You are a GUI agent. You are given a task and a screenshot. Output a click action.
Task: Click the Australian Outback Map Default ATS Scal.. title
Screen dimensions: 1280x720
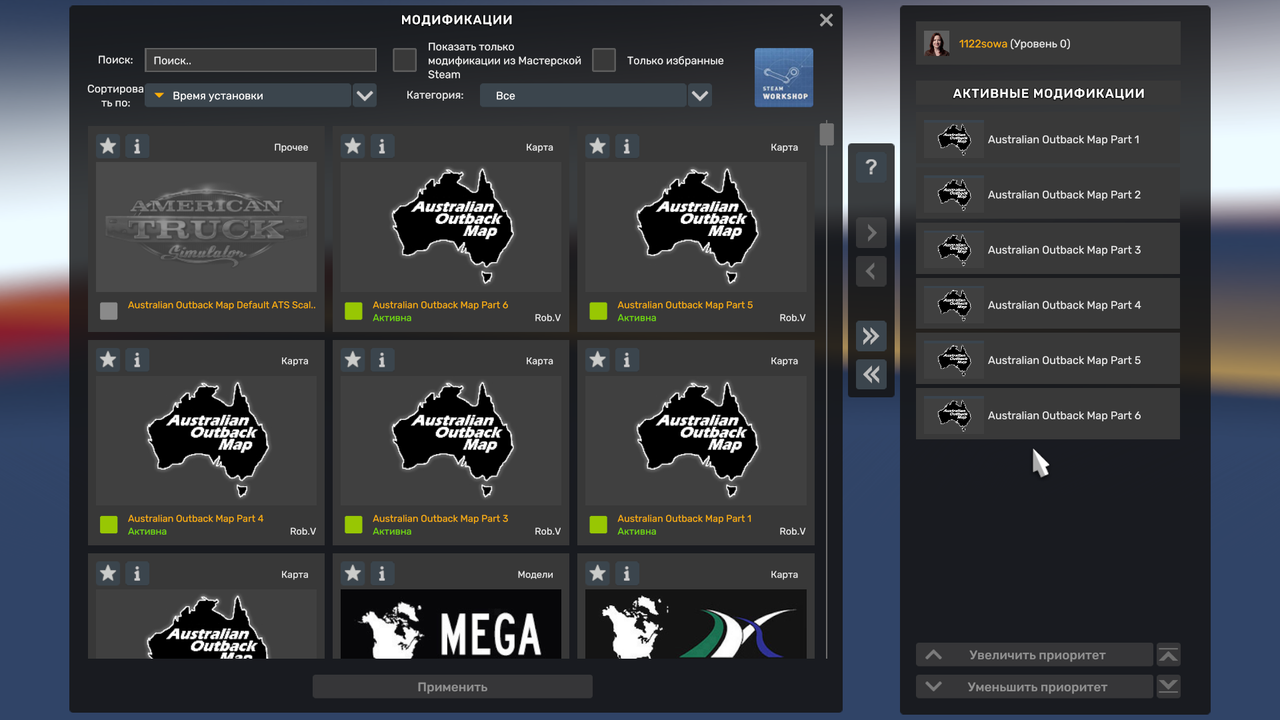(x=222, y=305)
